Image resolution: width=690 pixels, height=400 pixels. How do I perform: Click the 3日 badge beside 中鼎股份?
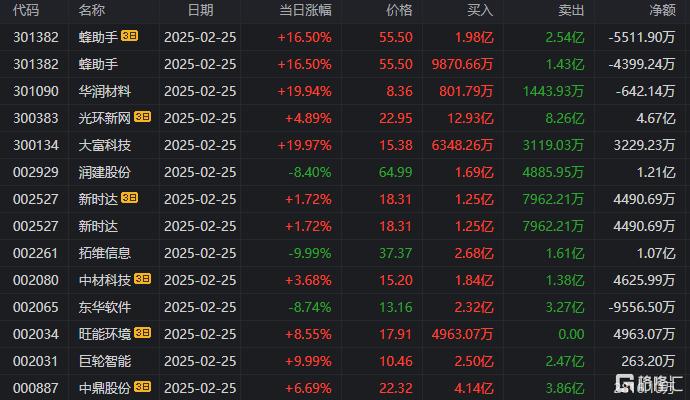click(x=143, y=387)
